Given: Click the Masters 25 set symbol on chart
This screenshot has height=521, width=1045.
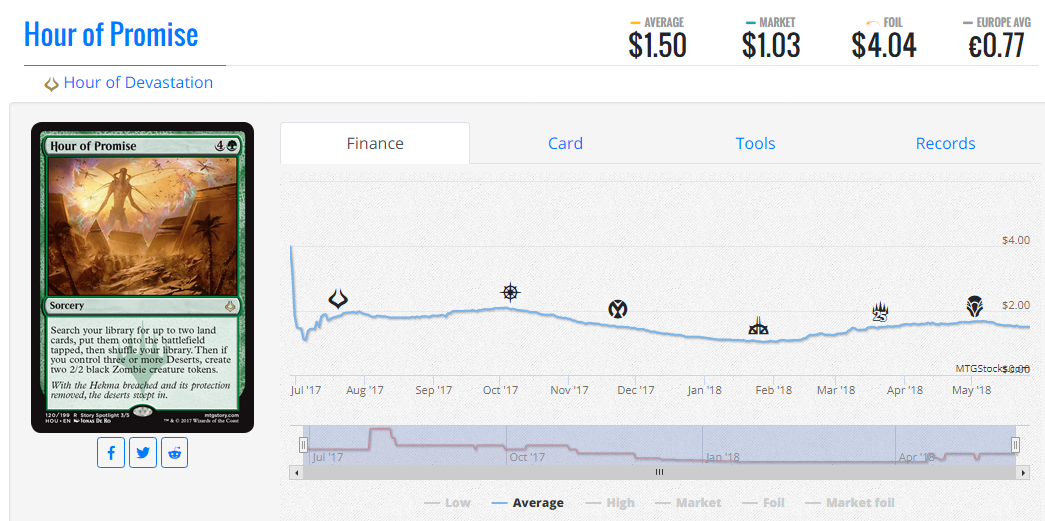Looking at the screenshot, I should point(881,312).
